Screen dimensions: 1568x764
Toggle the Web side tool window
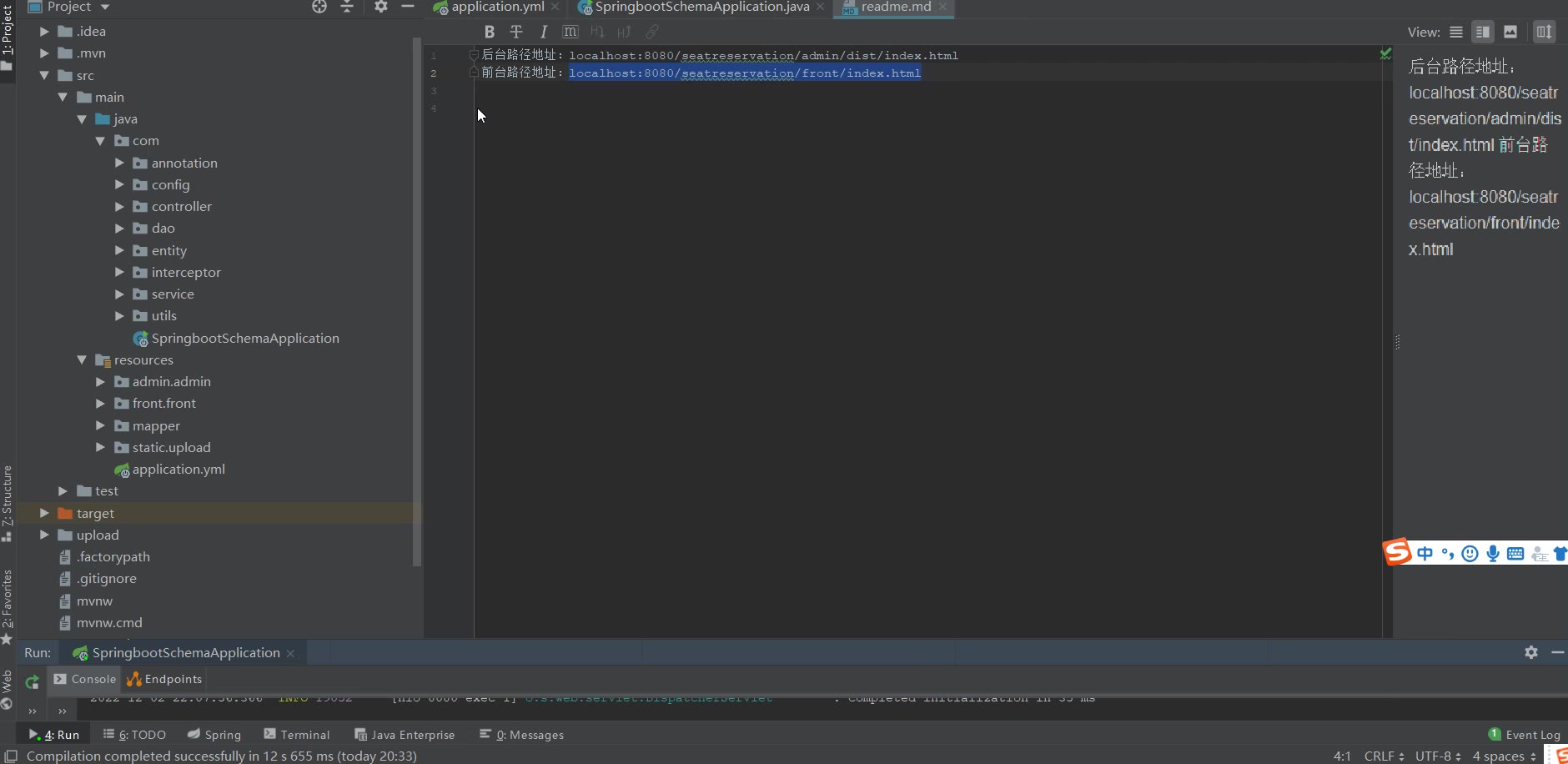(x=8, y=690)
